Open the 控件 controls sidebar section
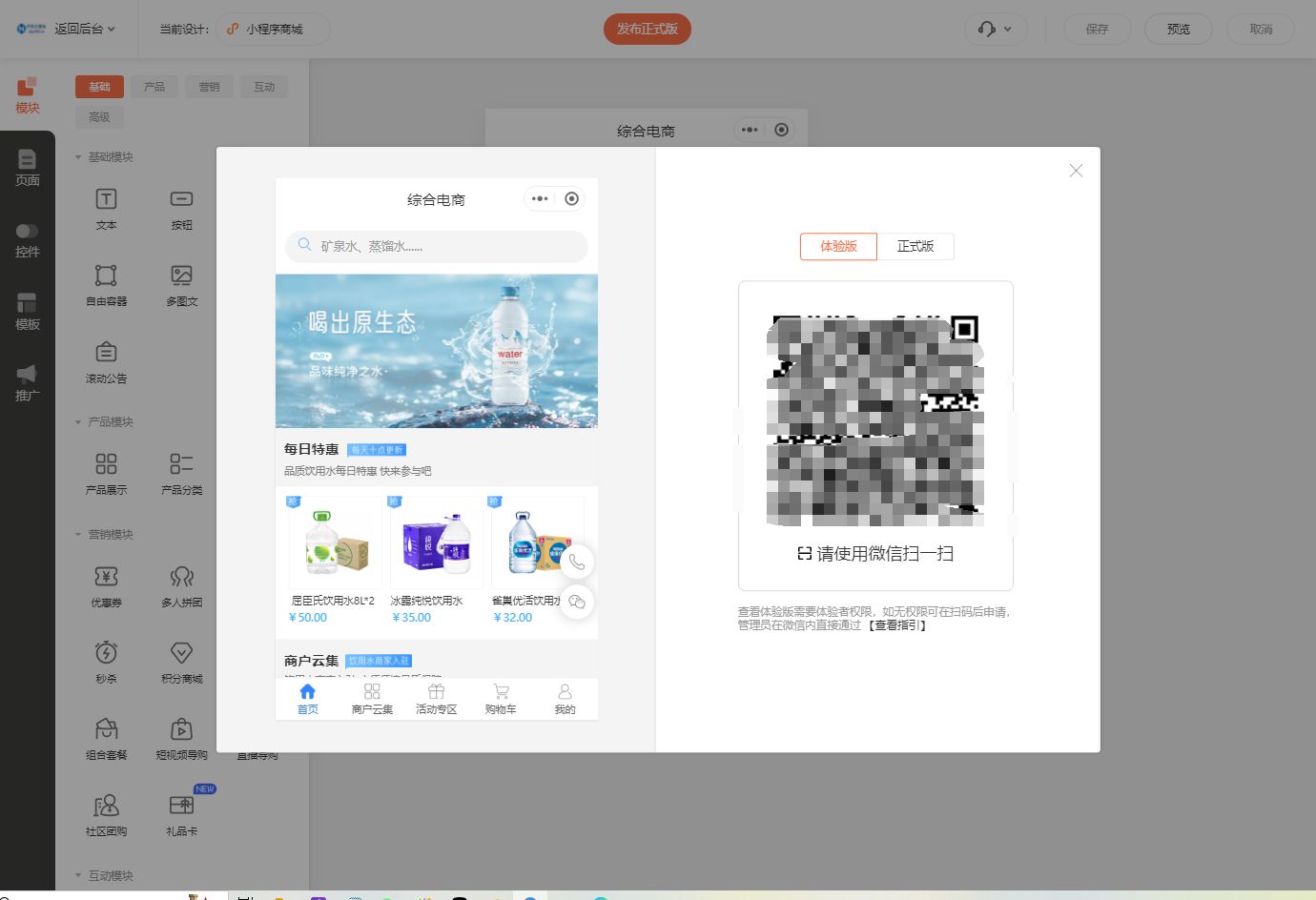Image resolution: width=1316 pixels, height=900 pixels. (28, 240)
